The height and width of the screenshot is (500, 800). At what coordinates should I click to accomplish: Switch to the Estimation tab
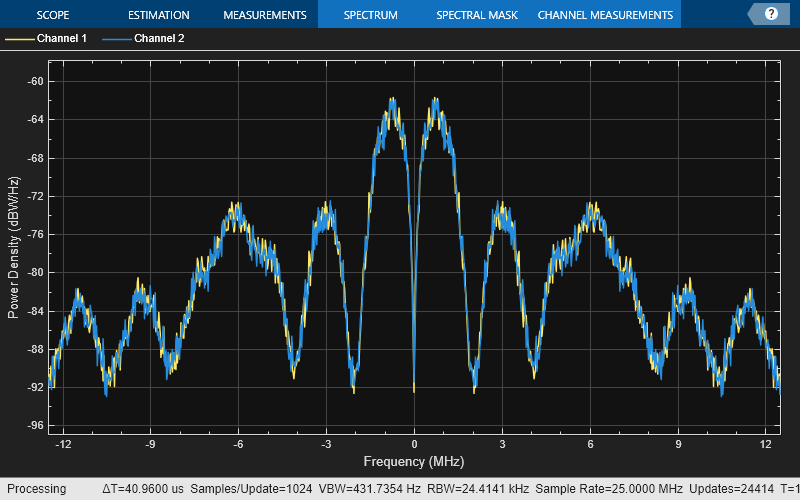(x=158, y=15)
